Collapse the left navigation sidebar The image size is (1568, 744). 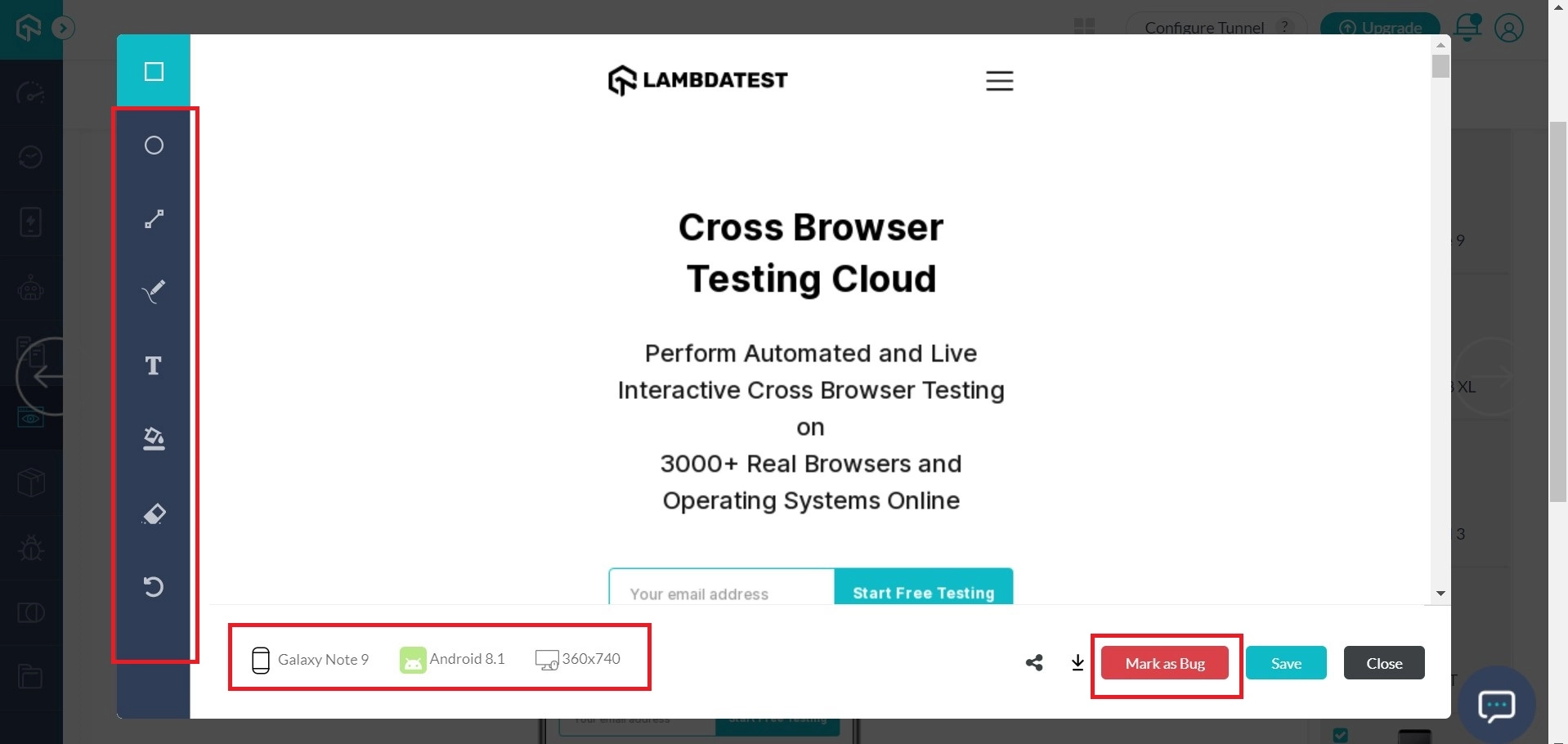click(x=63, y=27)
